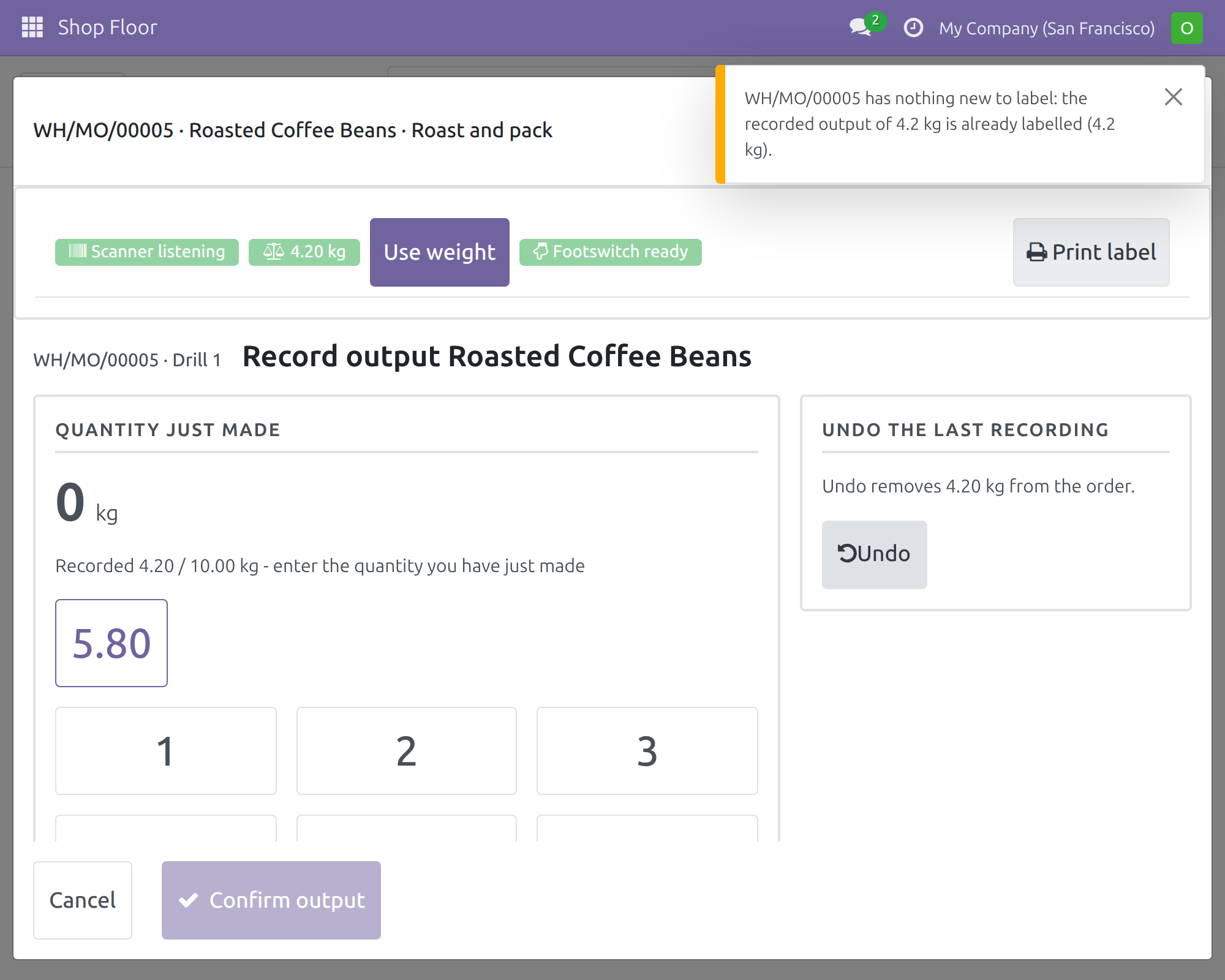This screenshot has width=1225, height=980.
Task: Click the Scanner listening status badge
Action: tap(147, 252)
